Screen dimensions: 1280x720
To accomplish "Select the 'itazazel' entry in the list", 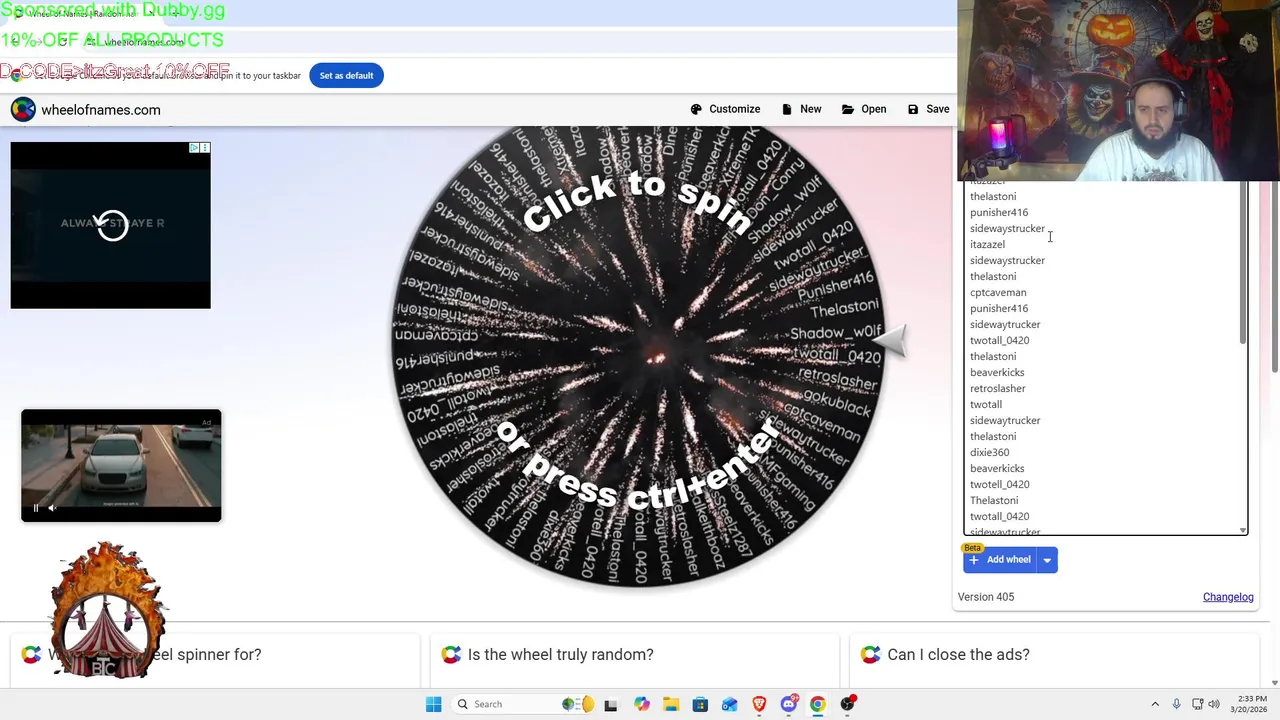I will (987, 244).
